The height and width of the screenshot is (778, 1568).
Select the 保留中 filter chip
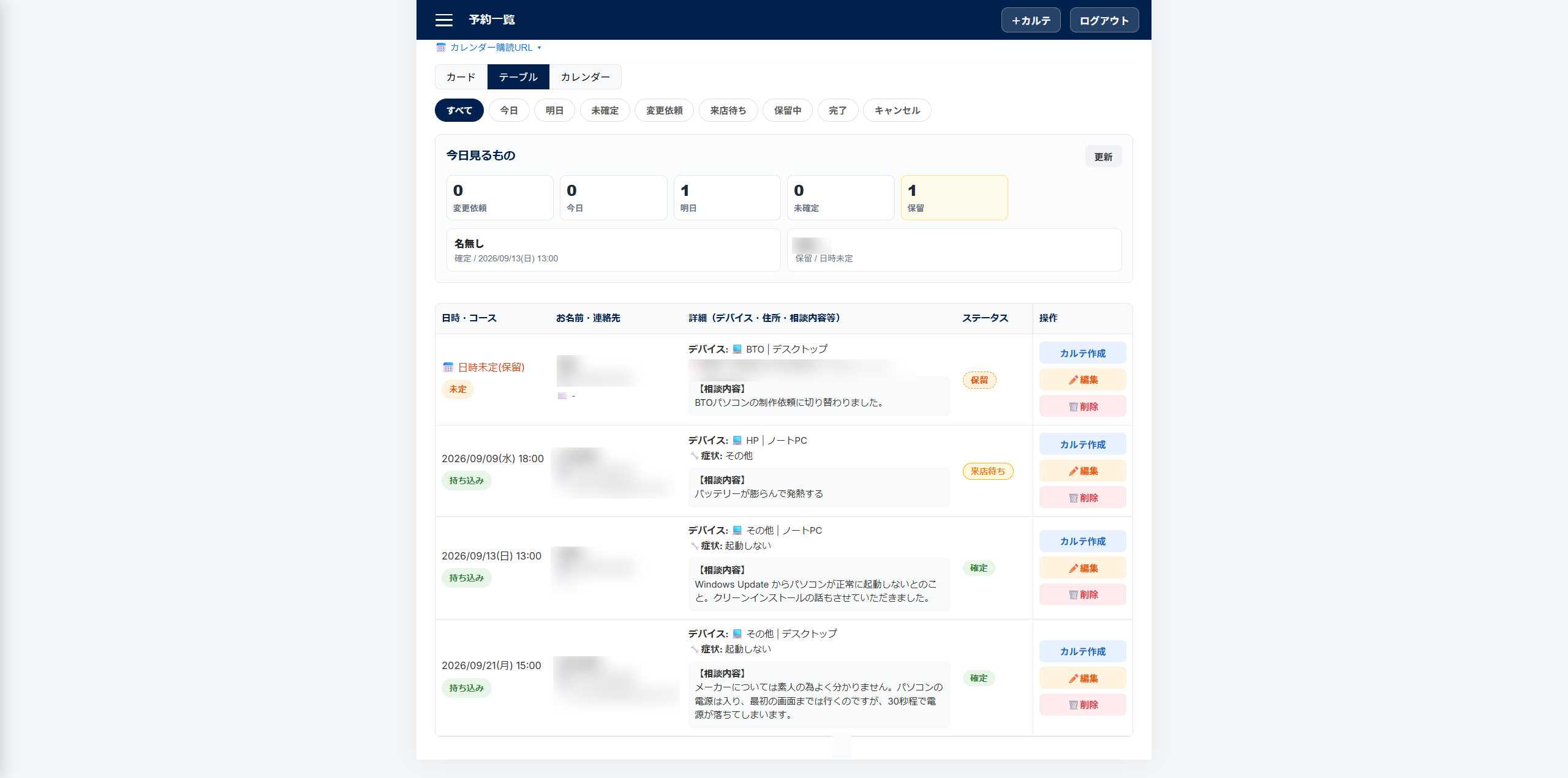pyautogui.click(x=788, y=110)
